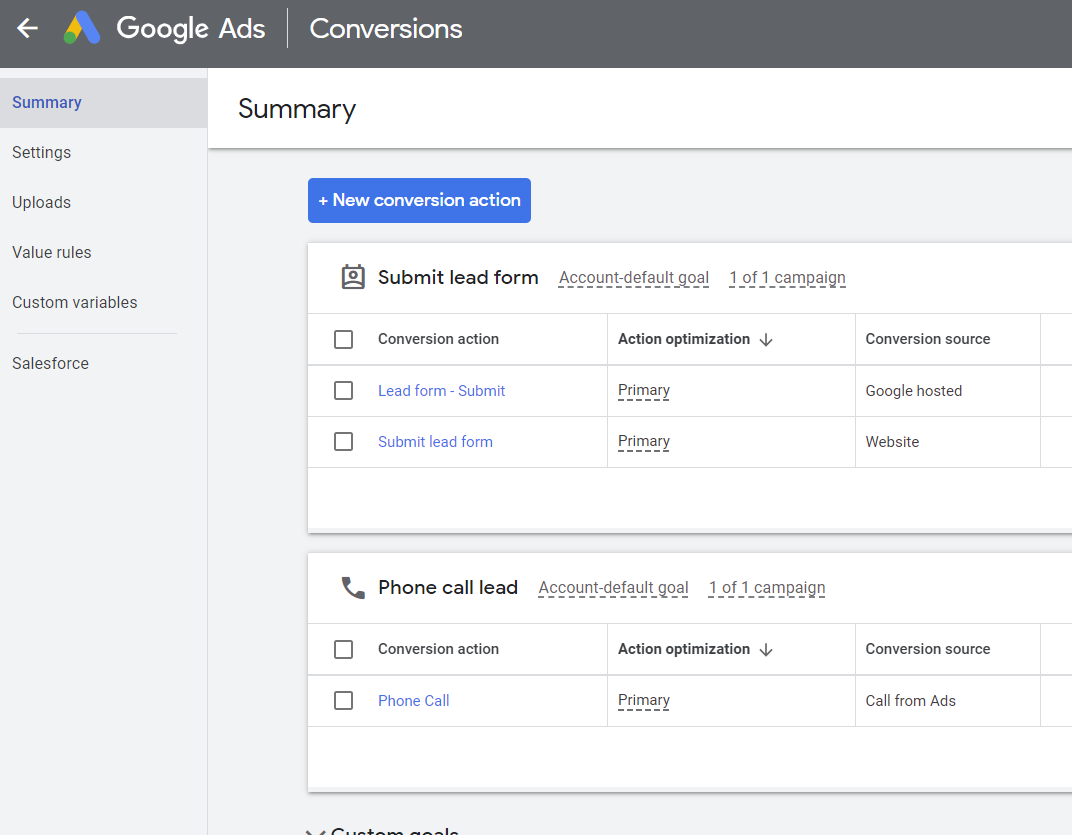Navigate to the Salesforce section
Image resolution: width=1072 pixels, height=835 pixels.
(50, 363)
